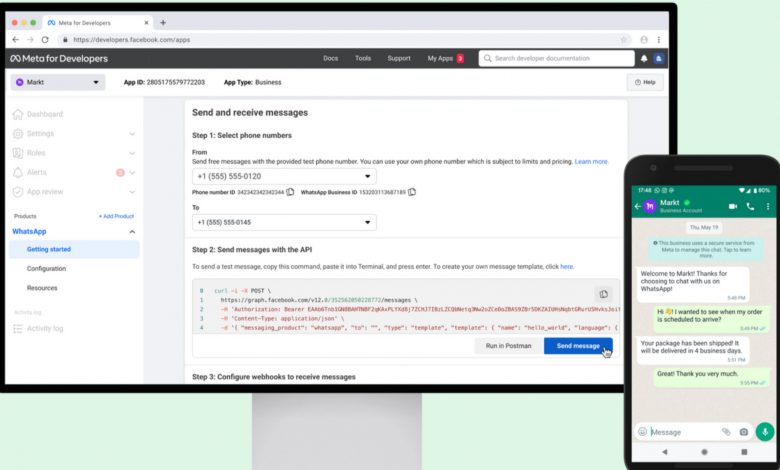Viewport: 780px width, 470px height.
Task: Click Learn more link
Action: pyautogui.click(x=591, y=162)
